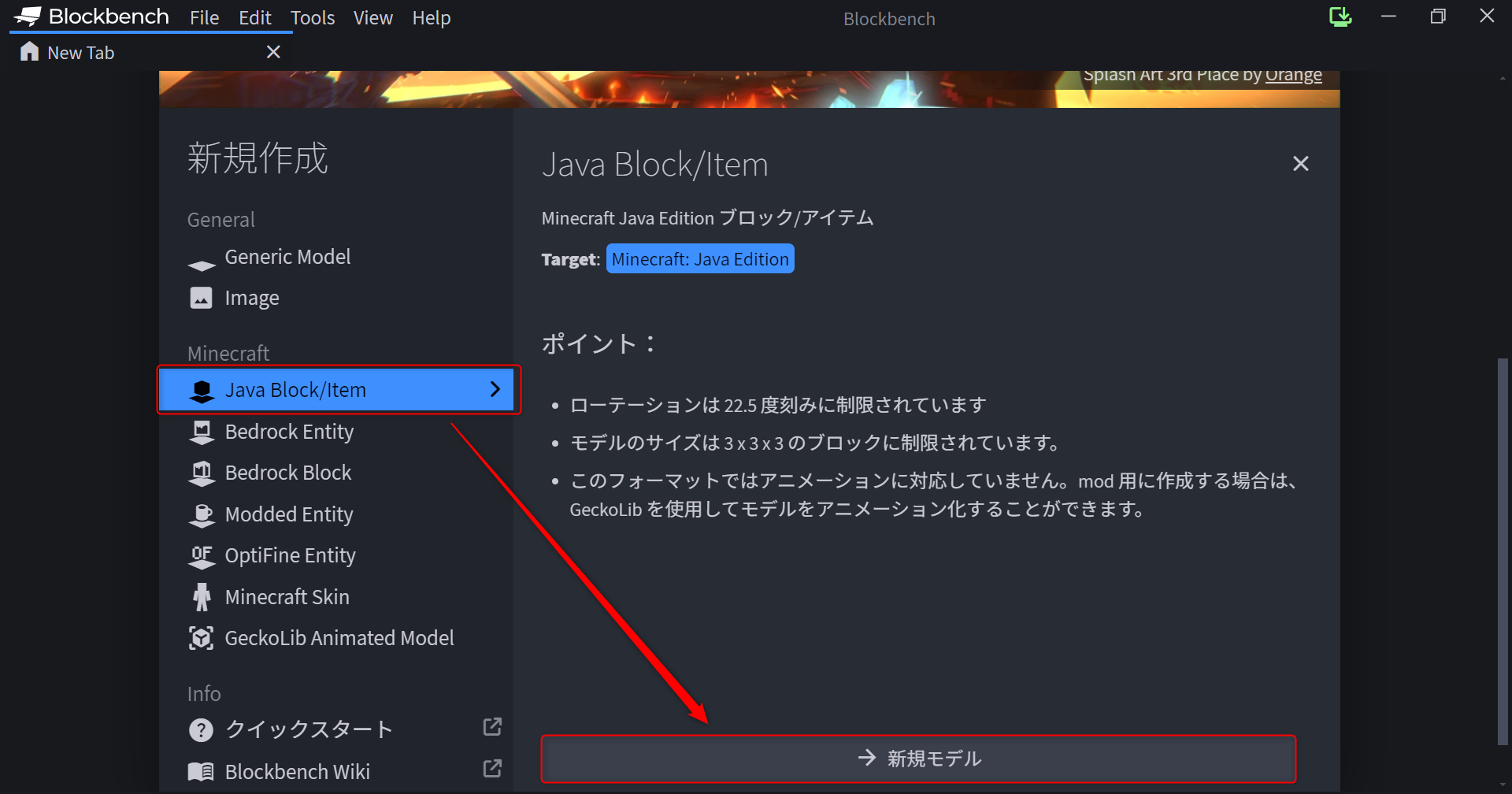Open the View menu
Viewport: 1512px width, 794px height.
[x=372, y=17]
